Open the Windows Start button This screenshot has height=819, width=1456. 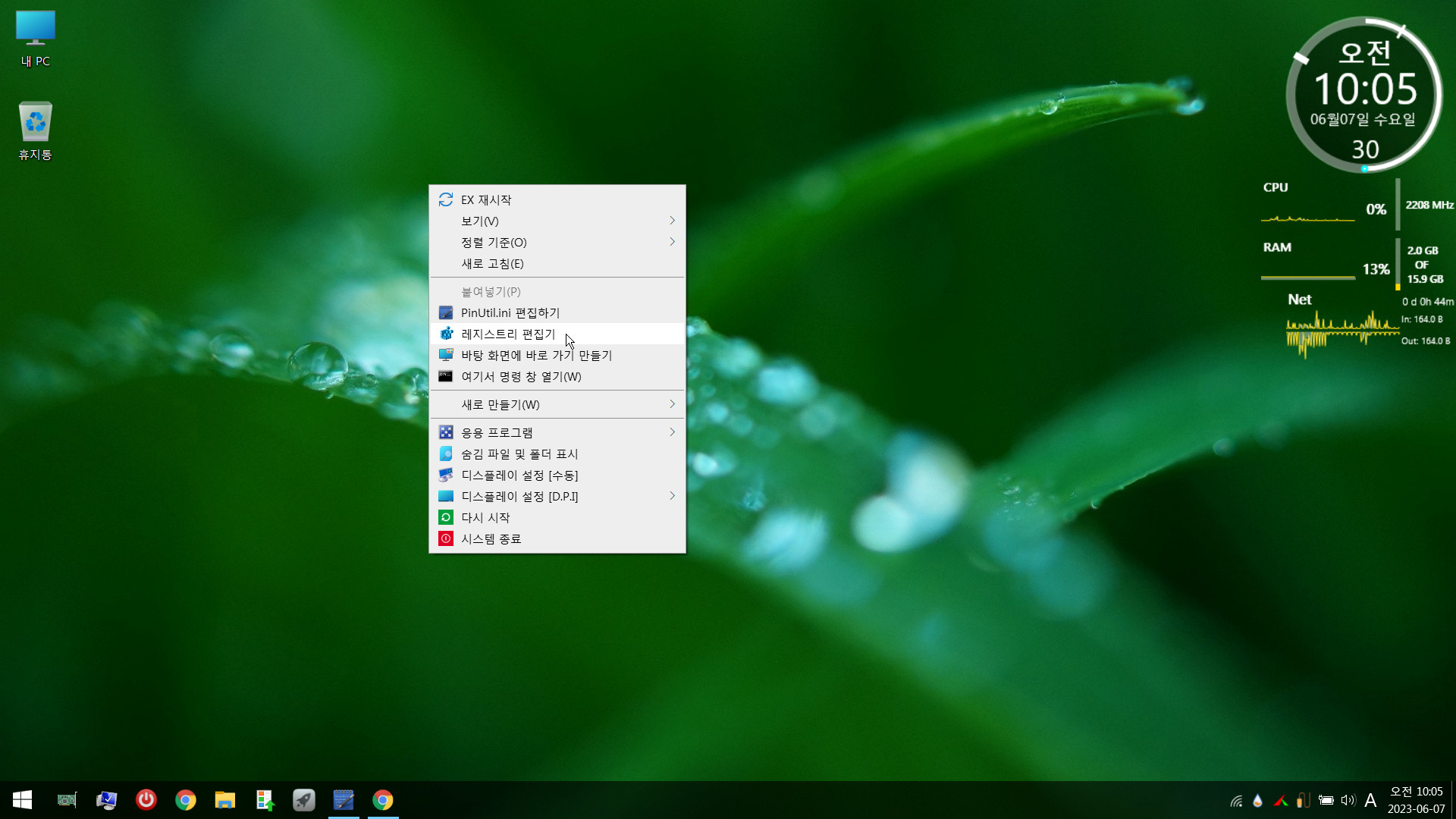22,800
